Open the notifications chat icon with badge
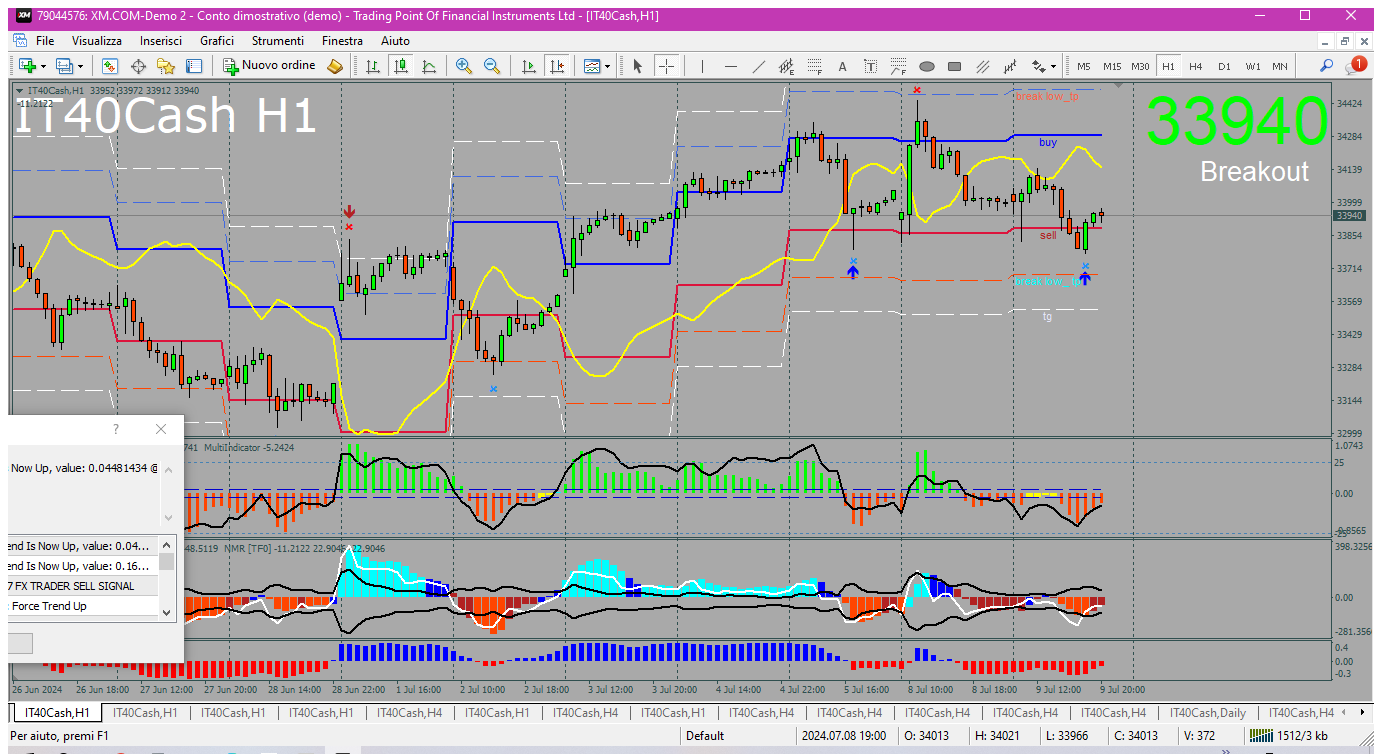 coord(1355,65)
